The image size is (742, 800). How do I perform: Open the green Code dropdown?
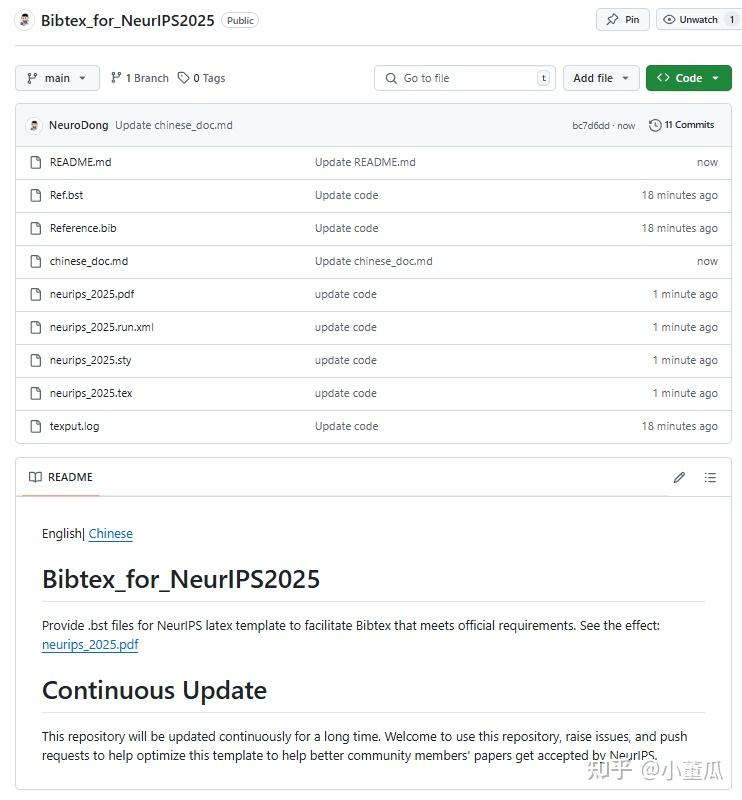[x=688, y=77]
